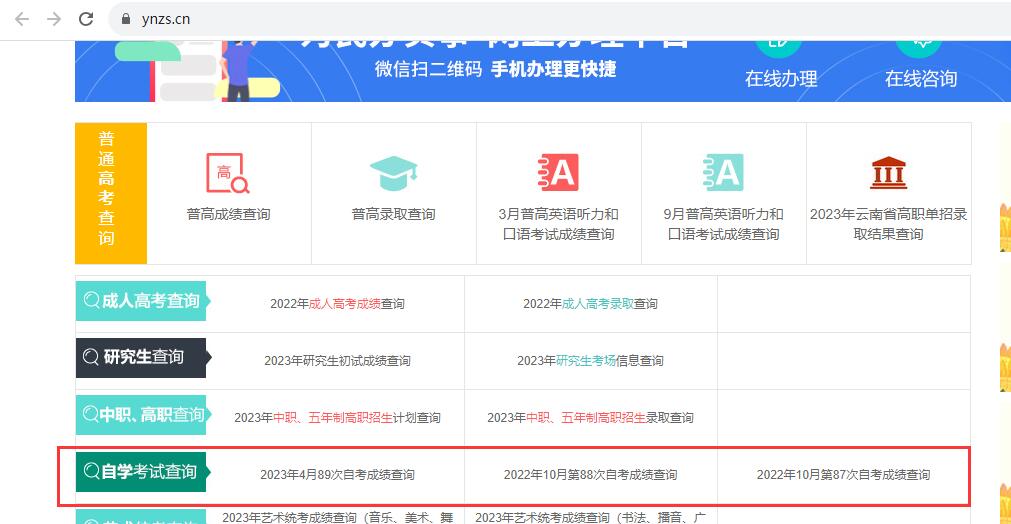Screen dimensions: 1011x524
Task: Select the 中职、高职查询 category tab
Action: click(x=141, y=415)
